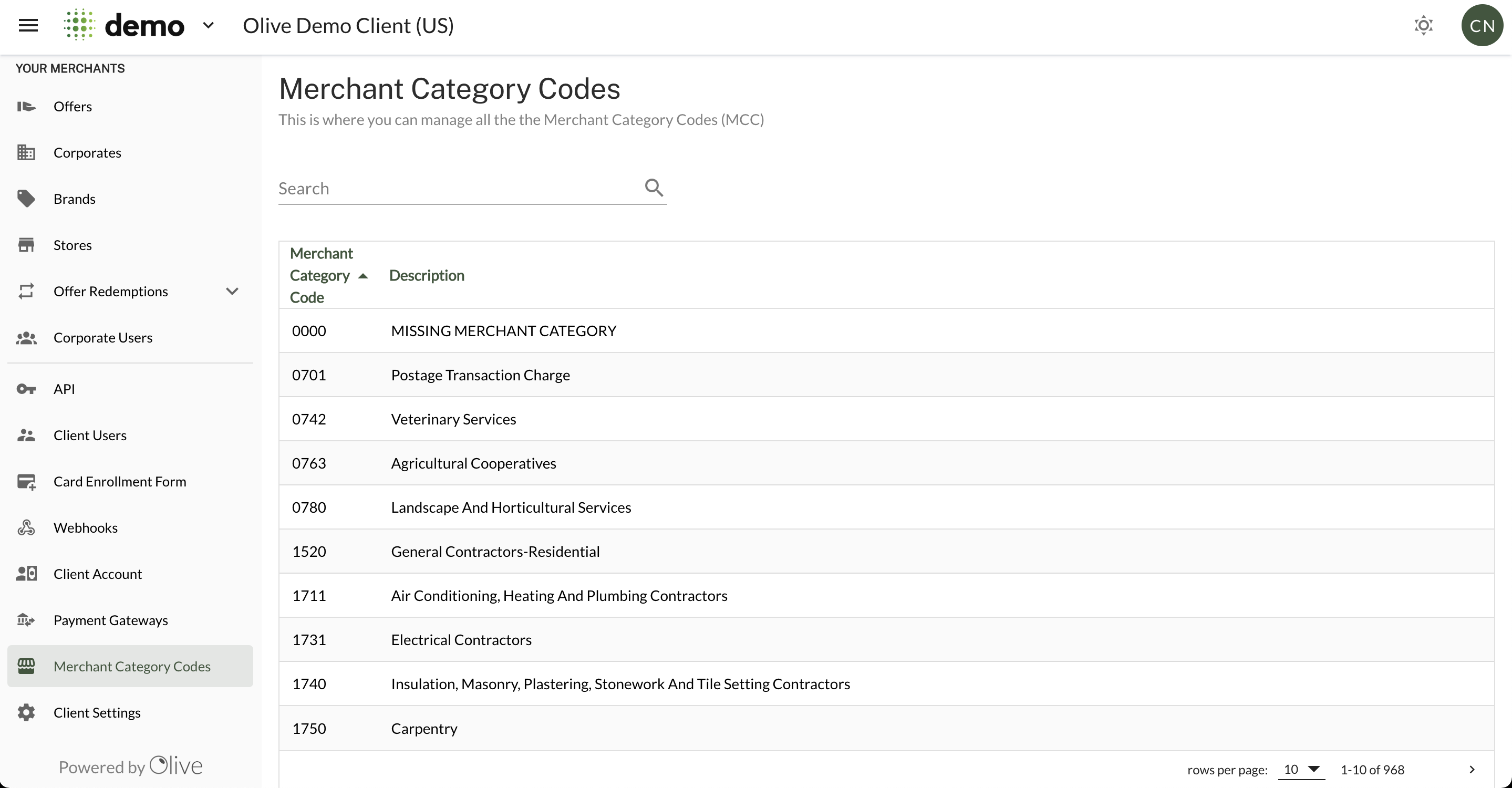Screen dimensions: 1512x788
Task: Click the Olive Demo Client (US) title
Action: [x=348, y=25]
